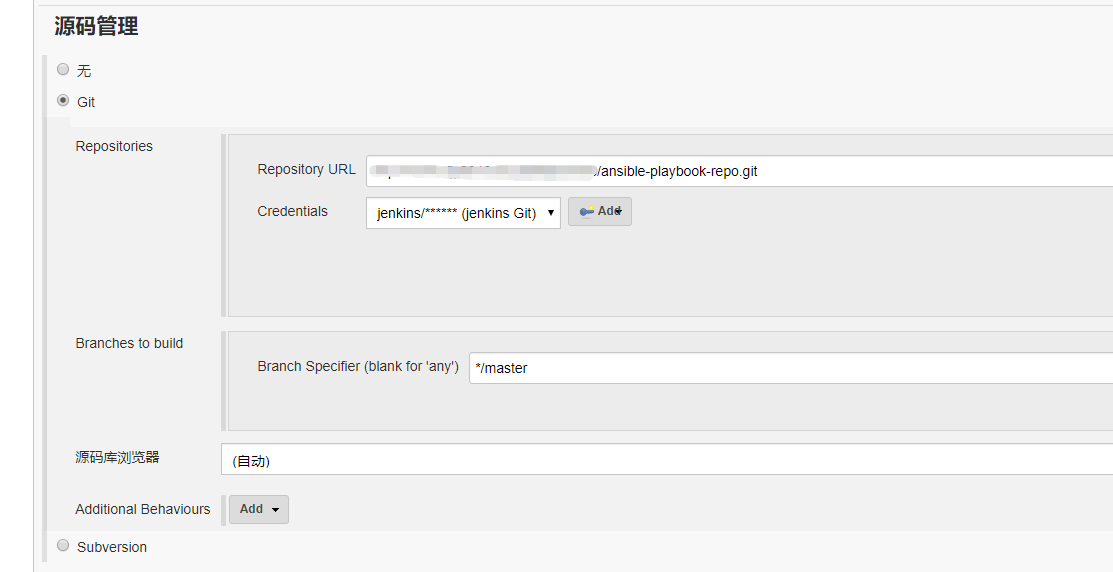Click the 无 option label text
1113x572 pixels.
point(84,71)
